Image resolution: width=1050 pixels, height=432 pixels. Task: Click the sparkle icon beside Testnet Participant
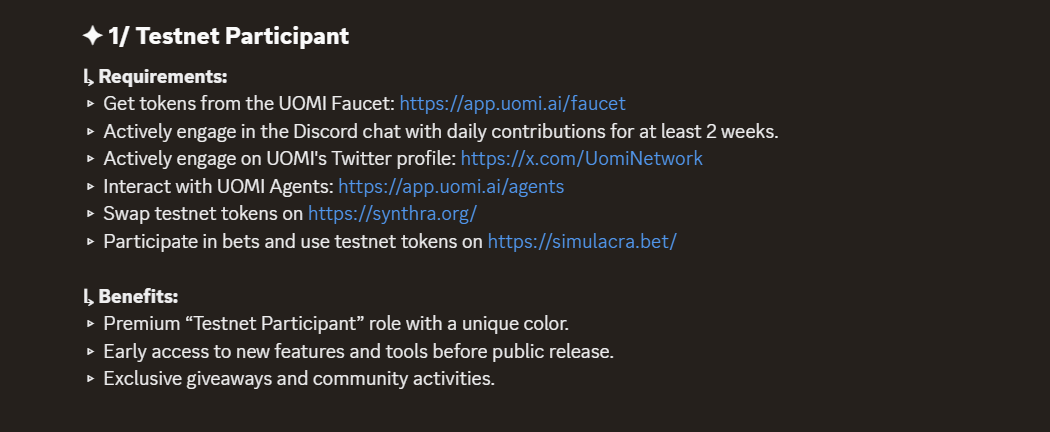point(92,35)
